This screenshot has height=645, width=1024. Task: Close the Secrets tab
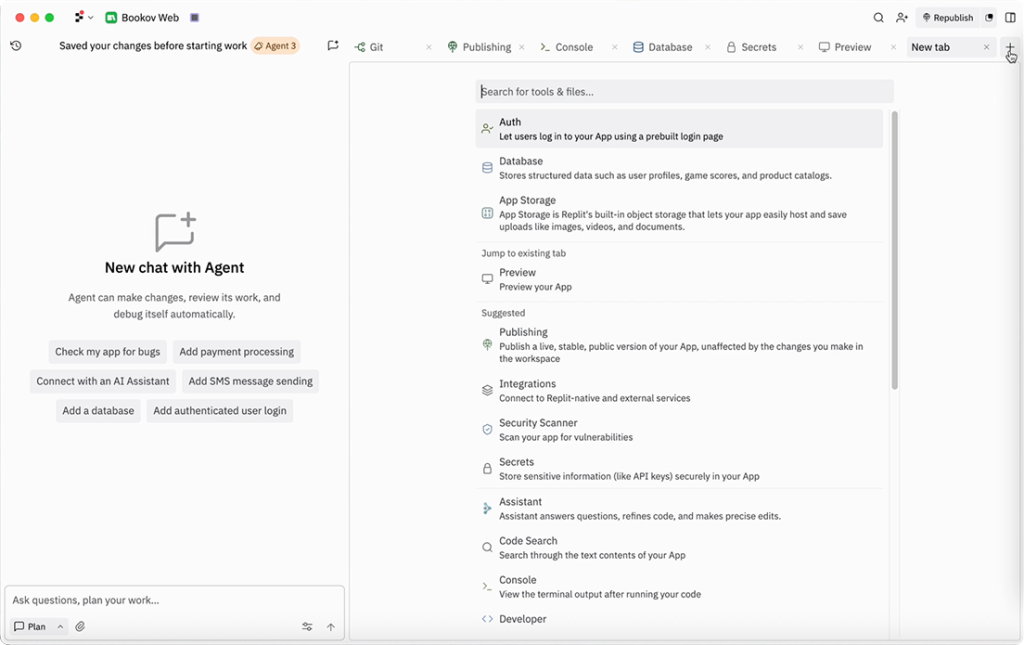tap(800, 47)
